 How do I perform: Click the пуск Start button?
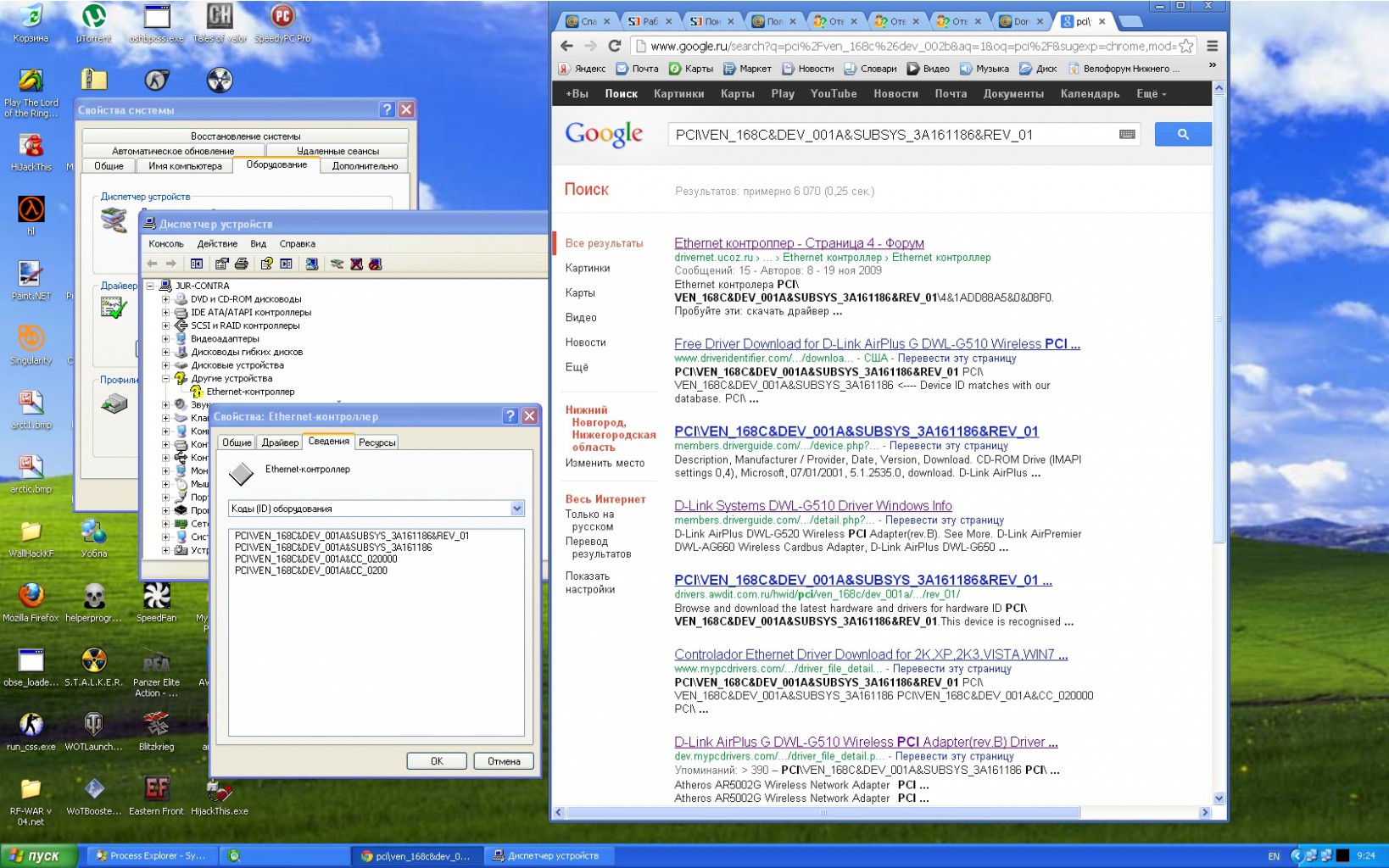(x=39, y=855)
